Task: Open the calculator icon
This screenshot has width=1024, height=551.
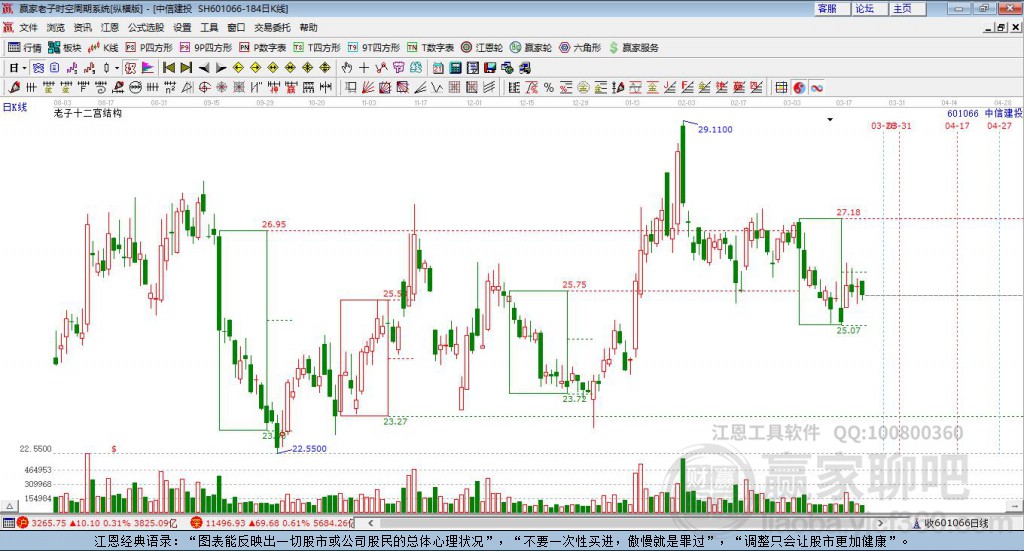Action: tap(455, 68)
